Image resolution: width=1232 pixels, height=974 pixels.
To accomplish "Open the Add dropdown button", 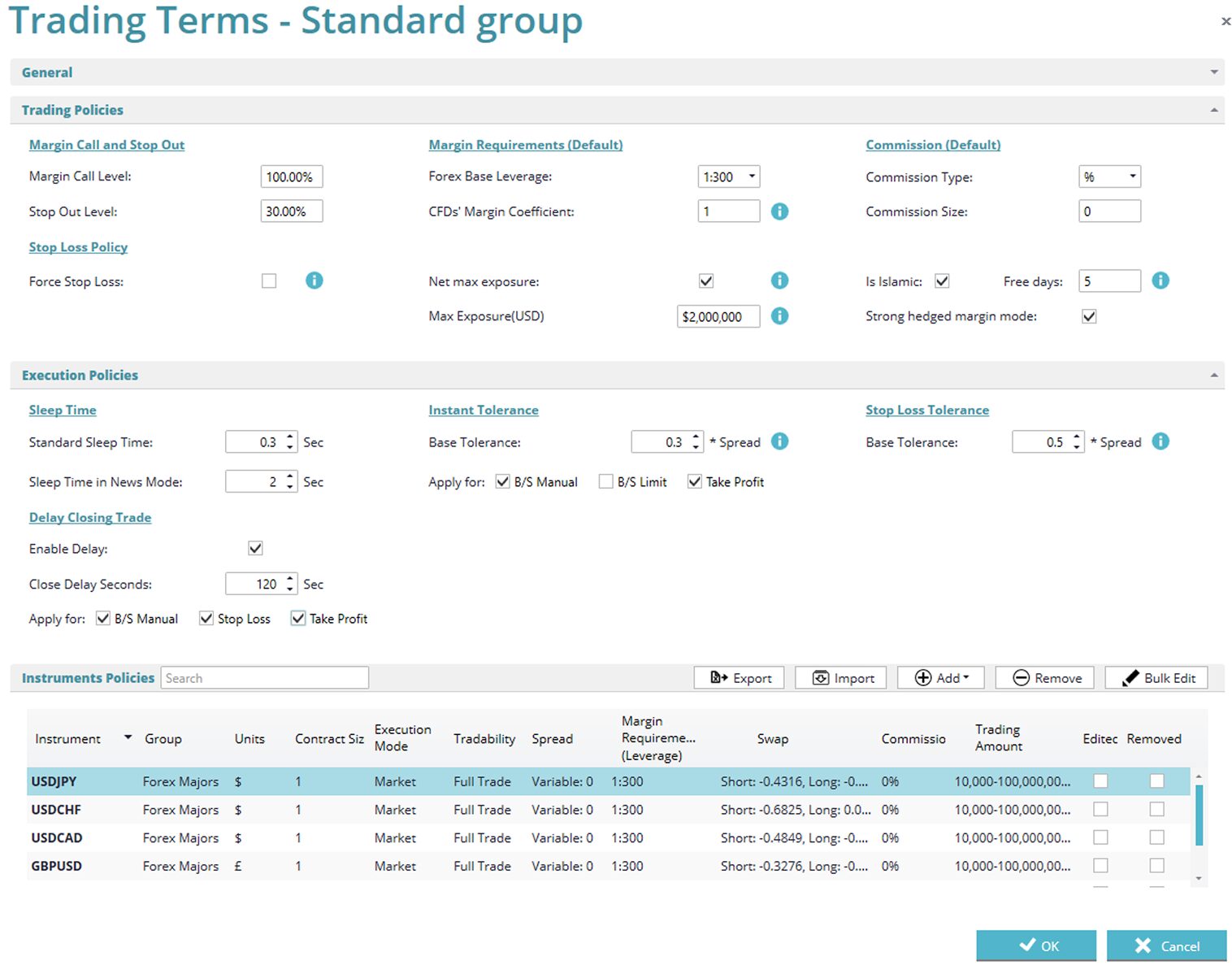I will click(x=940, y=678).
